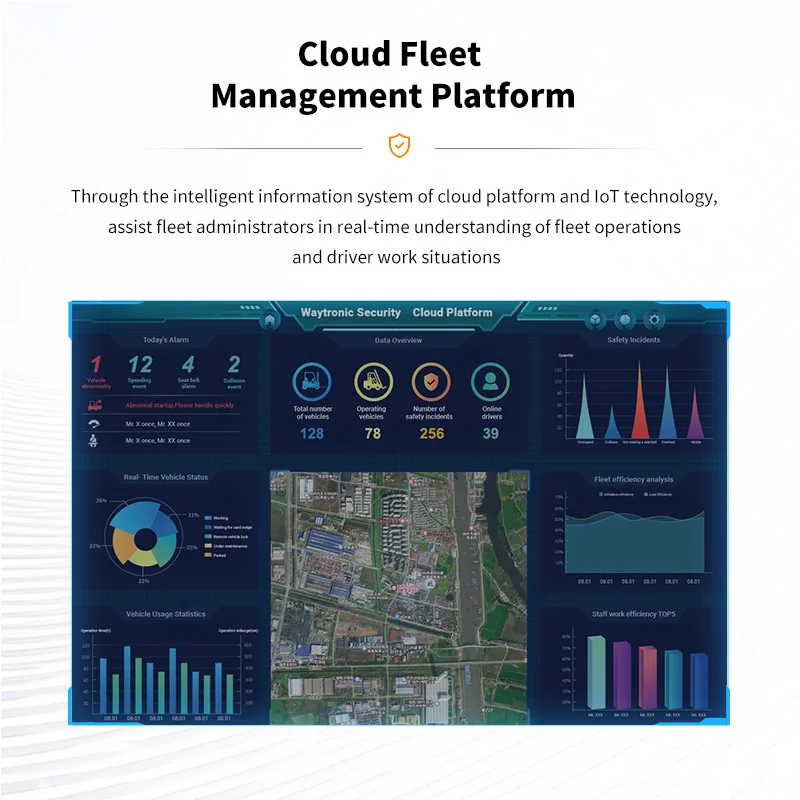Select the pie chart icon in header
The height and width of the screenshot is (800, 800).
click(x=624, y=320)
